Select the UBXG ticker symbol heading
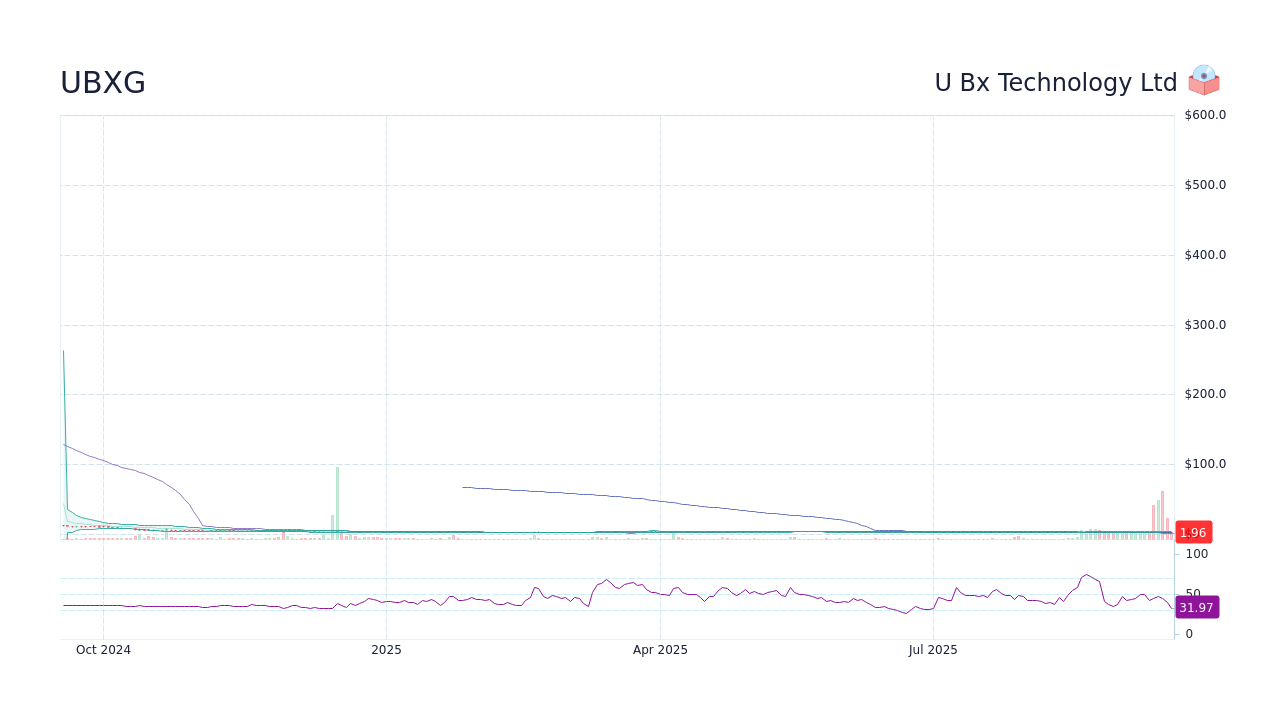This screenshot has height=720, width=1280. pyautogui.click(x=103, y=83)
